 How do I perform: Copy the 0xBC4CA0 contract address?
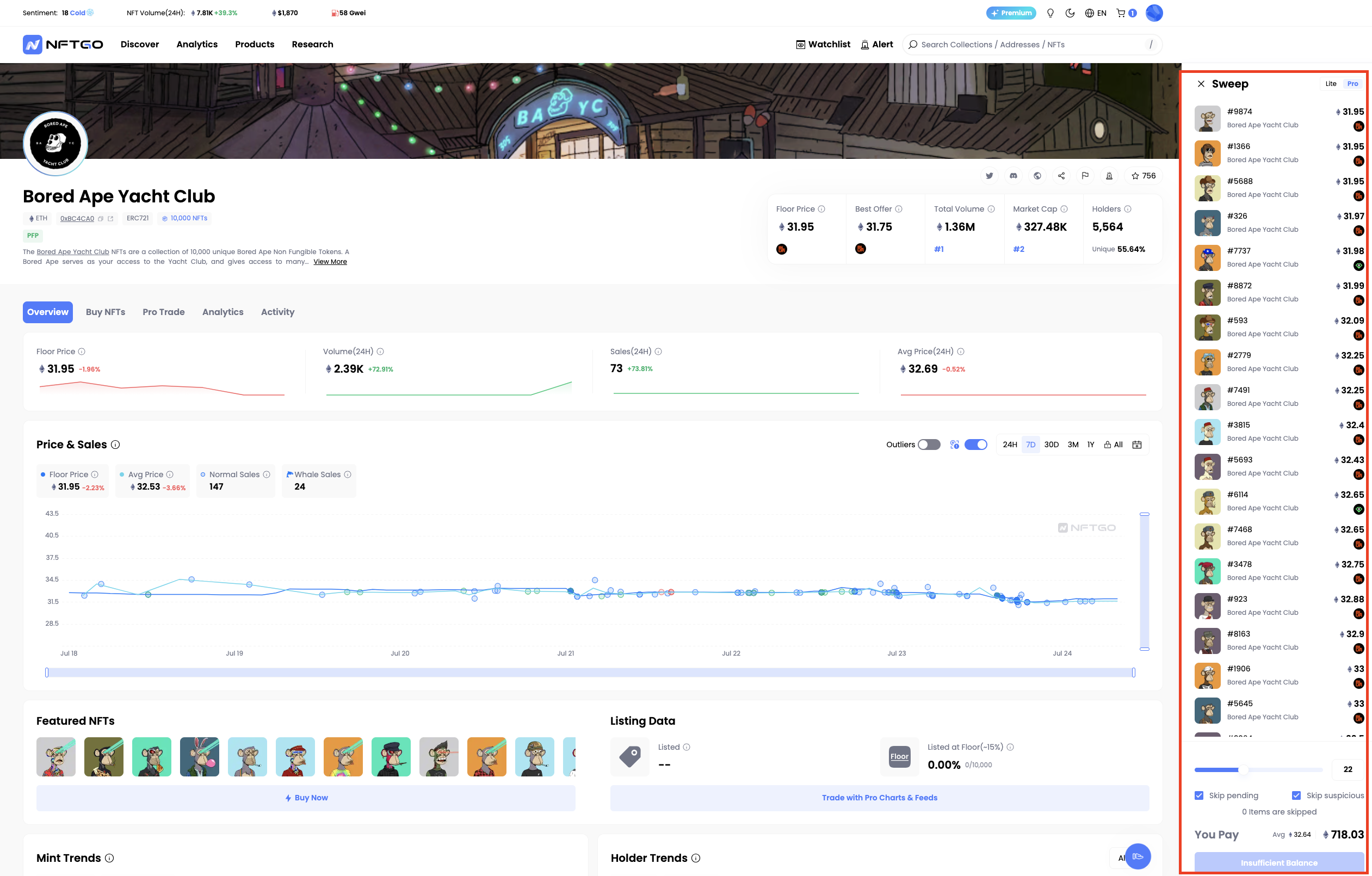tap(100, 218)
